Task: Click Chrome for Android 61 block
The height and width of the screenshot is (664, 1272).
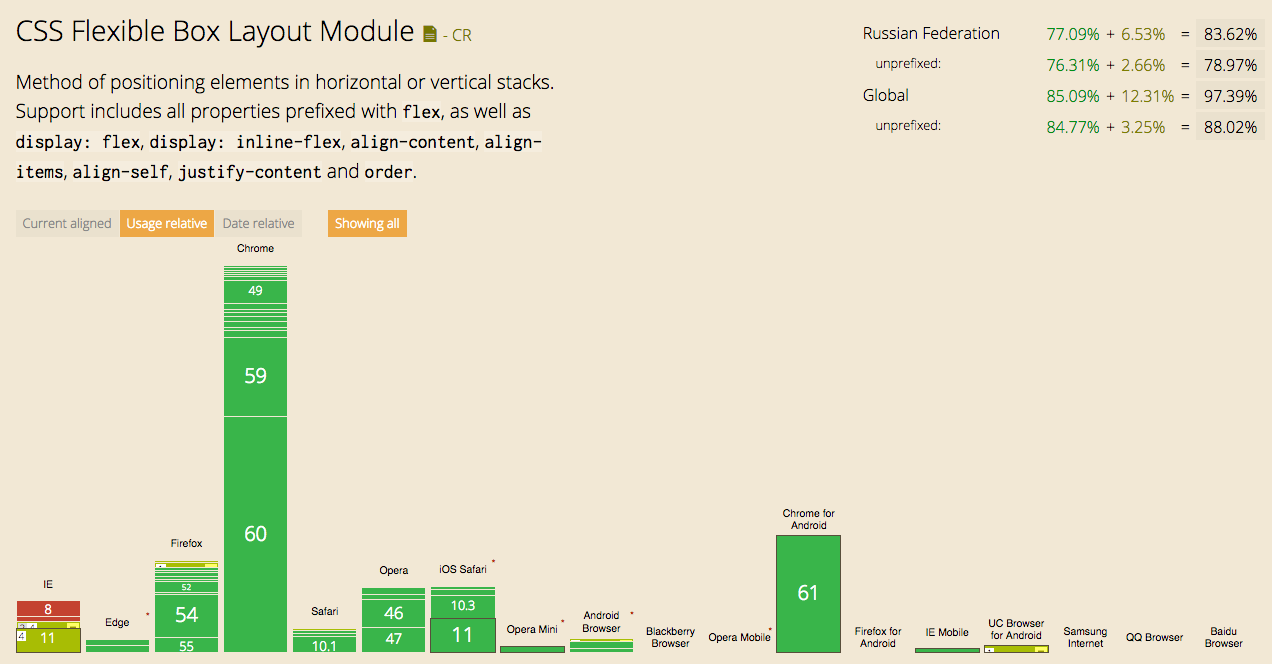Action: coord(808,593)
